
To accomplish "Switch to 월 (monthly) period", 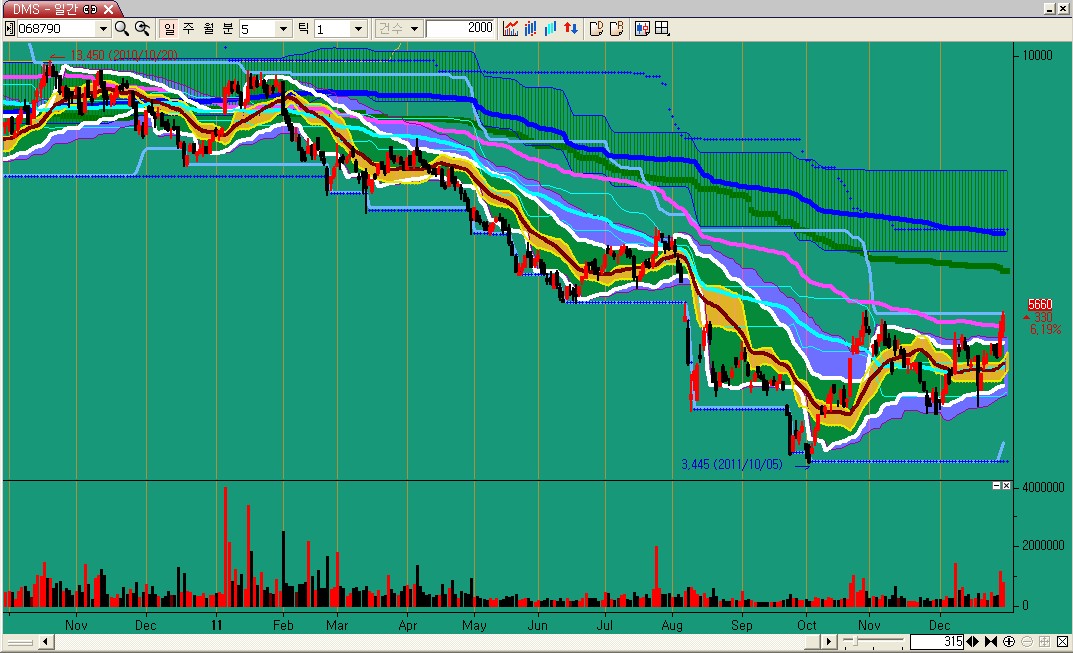I will pos(208,29).
